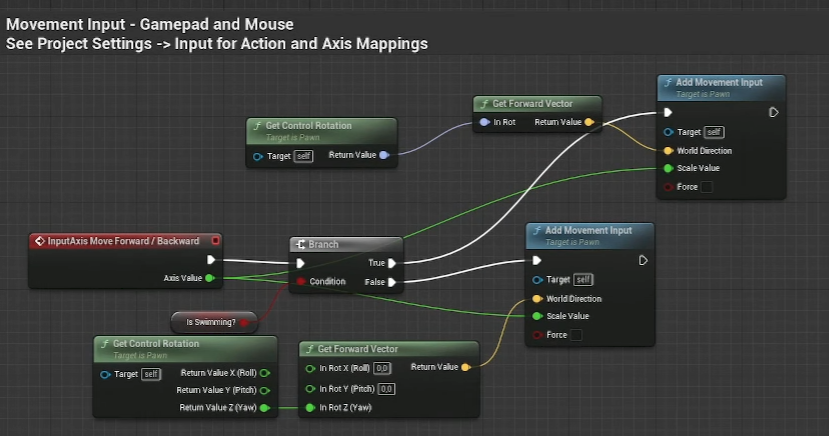Click the Return Value pin on the Get Forward Vector node with split inputs
This screenshot has height=436, width=829.
click(x=466, y=367)
